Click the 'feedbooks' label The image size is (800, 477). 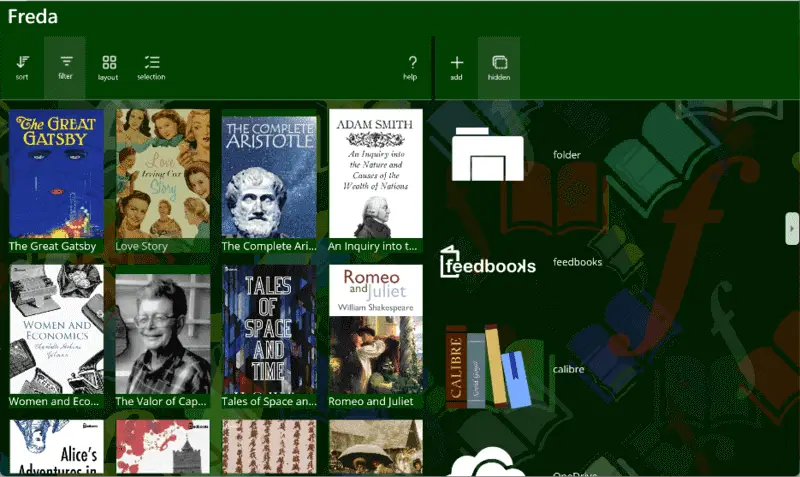tap(577, 262)
